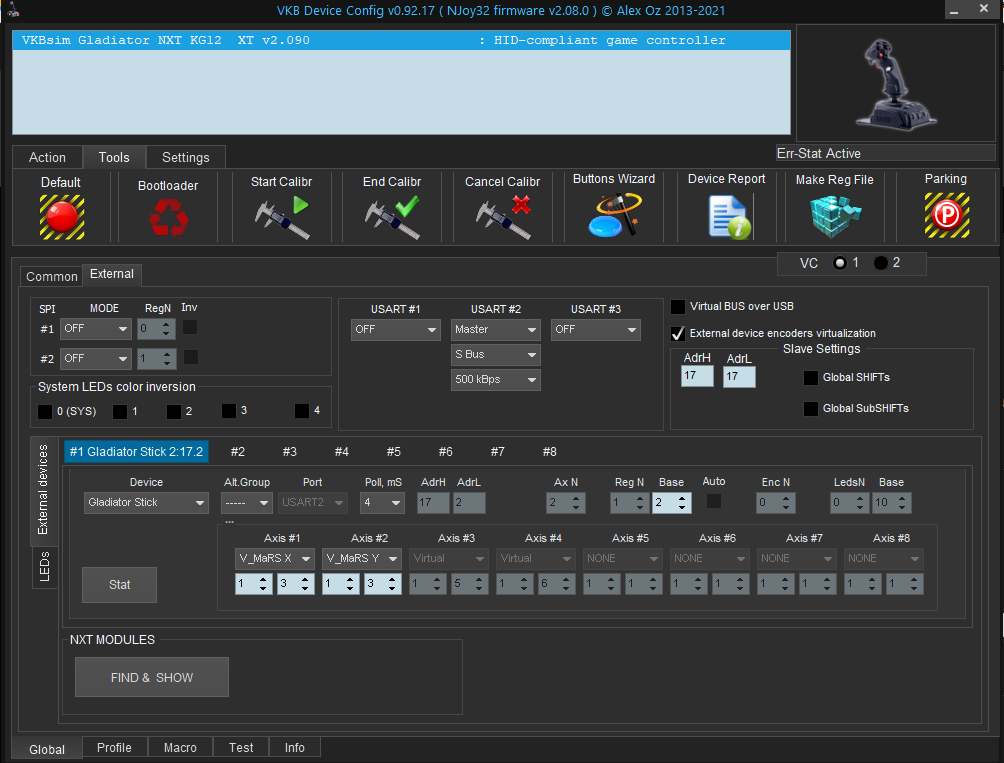
Task: Enable Virtual BUS over USB checkbox
Action: (678, 307)
